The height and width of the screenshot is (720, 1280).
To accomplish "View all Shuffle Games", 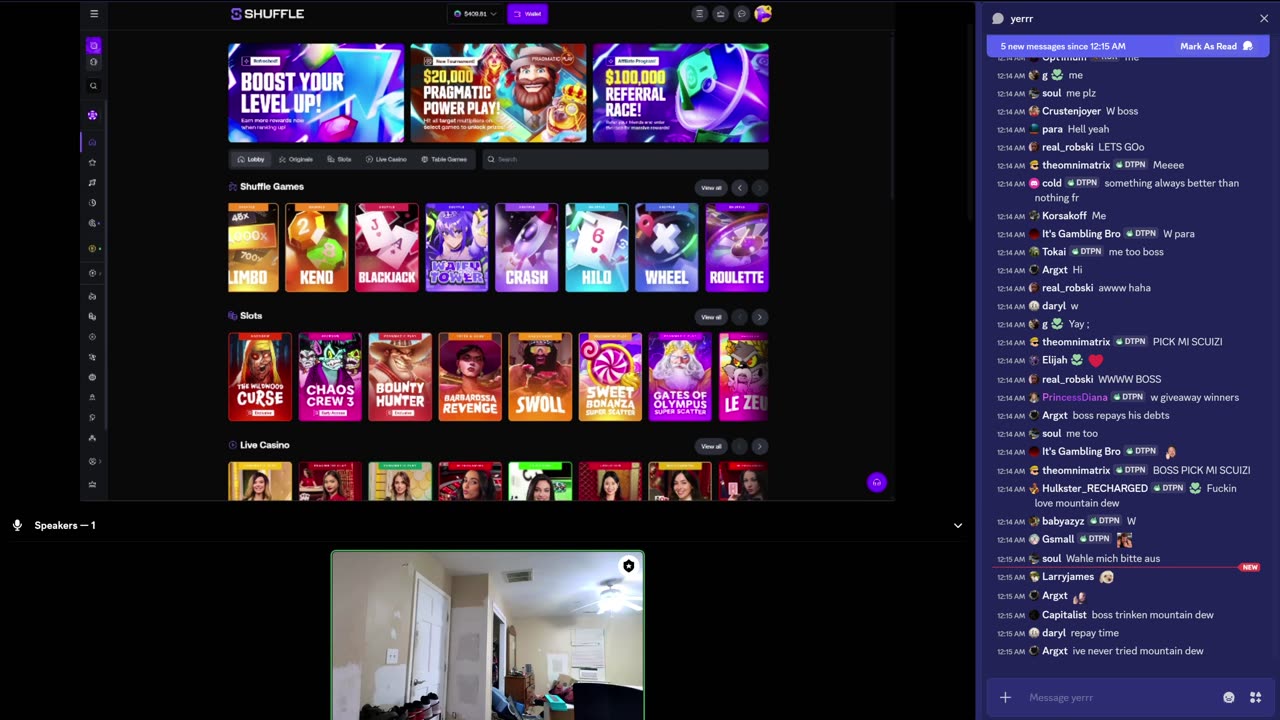I will [711, 188].
